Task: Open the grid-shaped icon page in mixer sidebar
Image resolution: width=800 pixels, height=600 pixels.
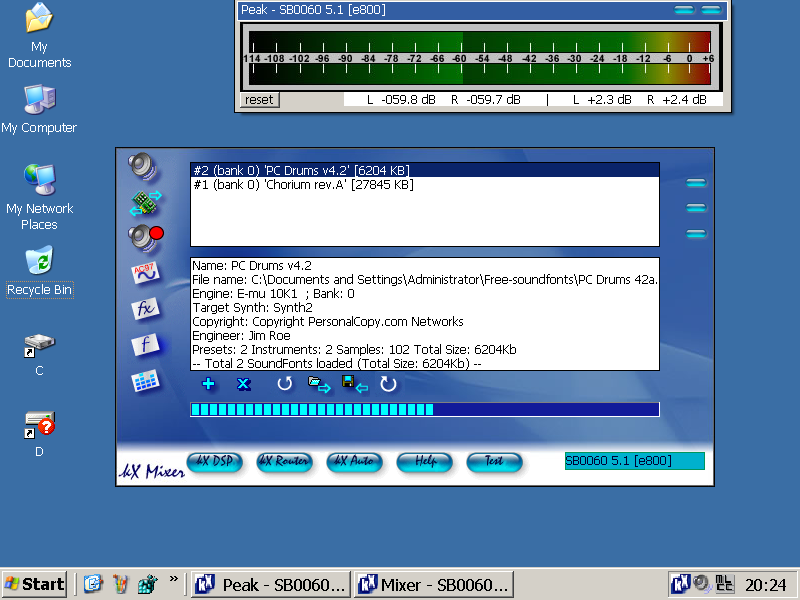Action: 145,381
